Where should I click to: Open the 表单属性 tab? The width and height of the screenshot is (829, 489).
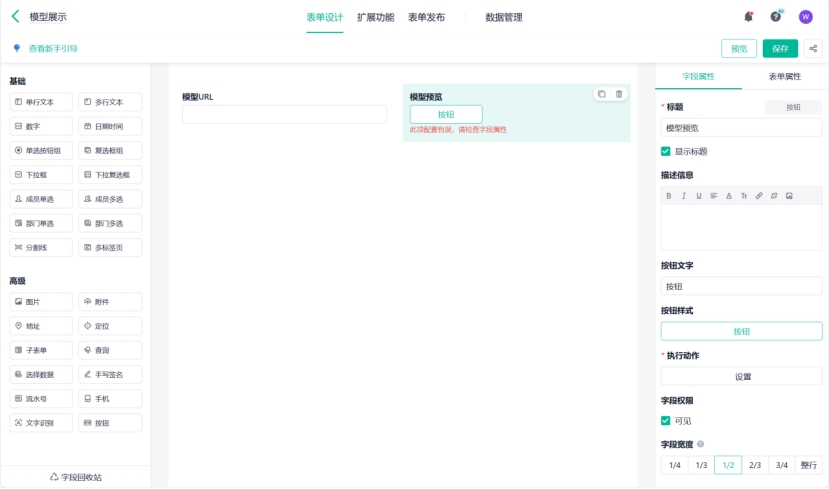click(785, 77)
